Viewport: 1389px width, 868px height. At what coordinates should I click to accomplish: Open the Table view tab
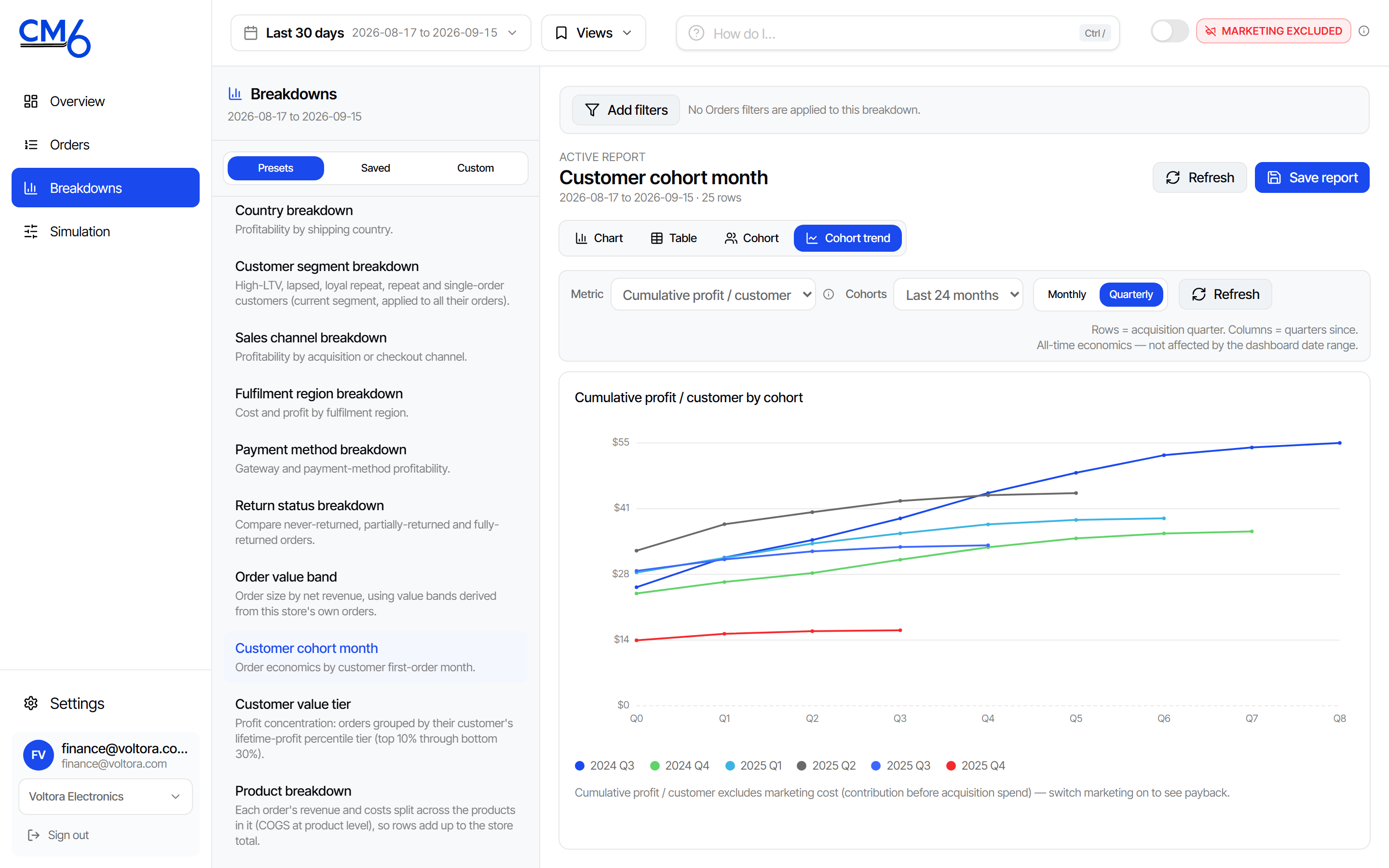pos(673,238)
